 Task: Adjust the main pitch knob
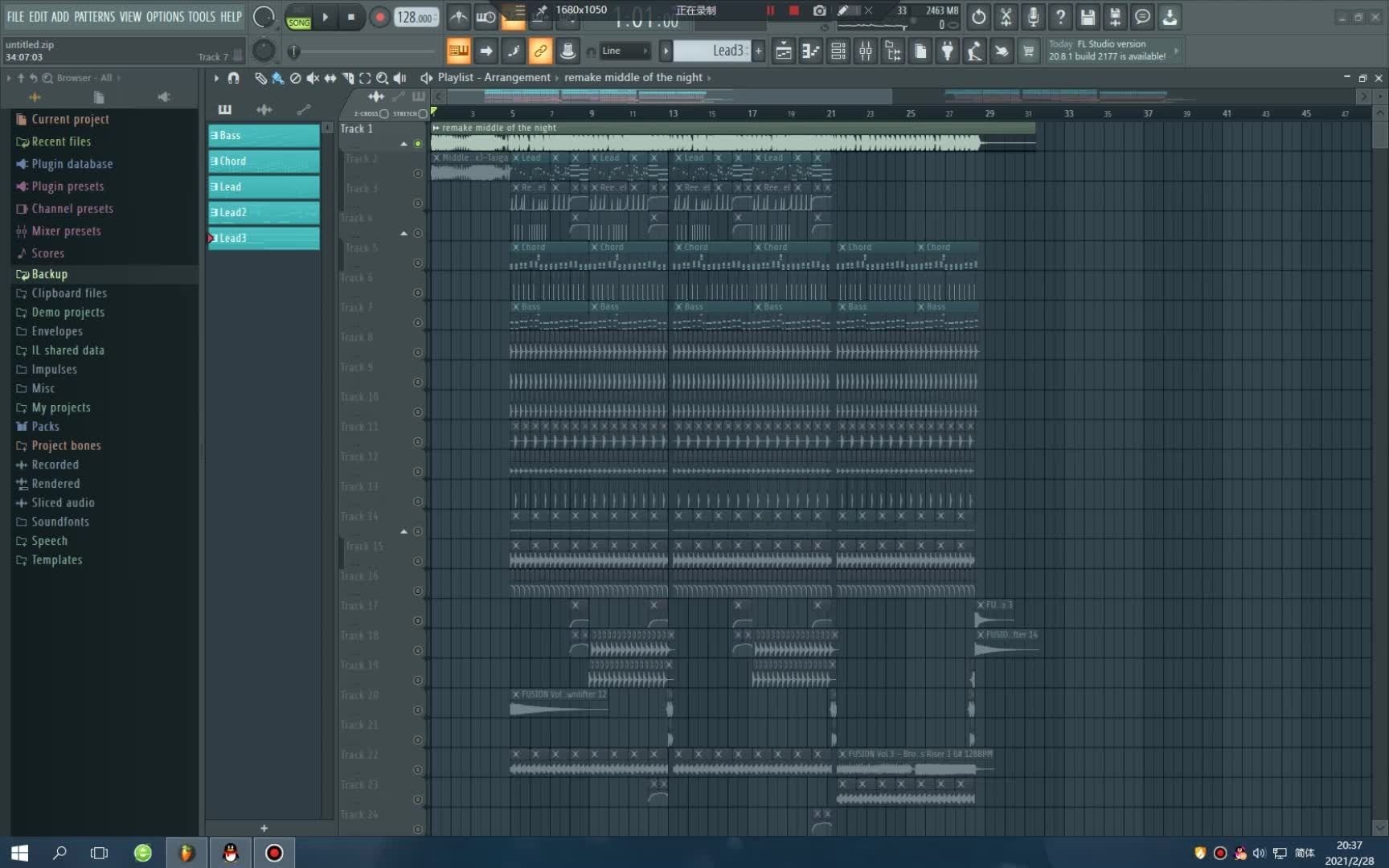264,51
